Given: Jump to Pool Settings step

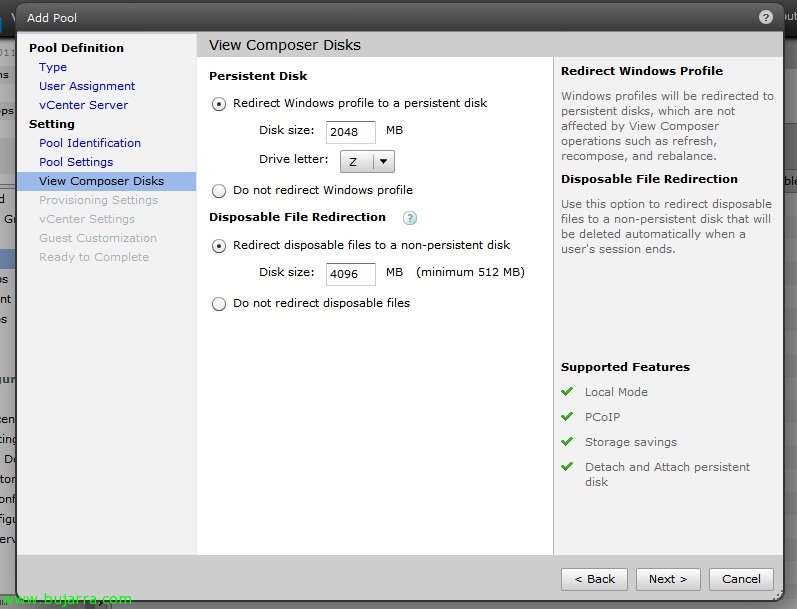Looking at the screenshot, I should coord(76,162).
